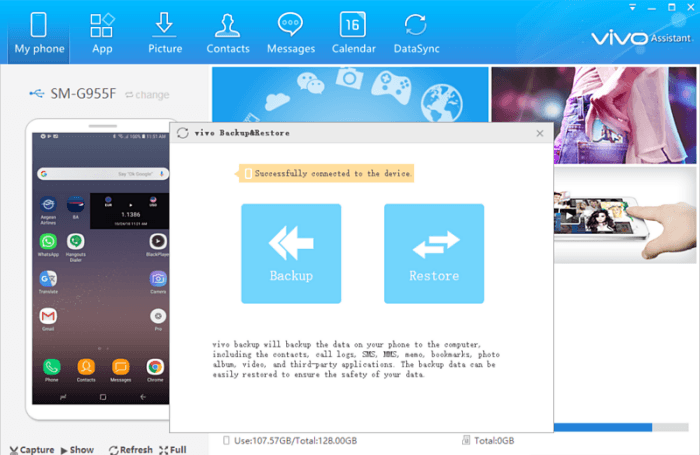Click the Pro settings icon on preview
Image resolution: width=700 pixels, height=455 pixels.
158,316
